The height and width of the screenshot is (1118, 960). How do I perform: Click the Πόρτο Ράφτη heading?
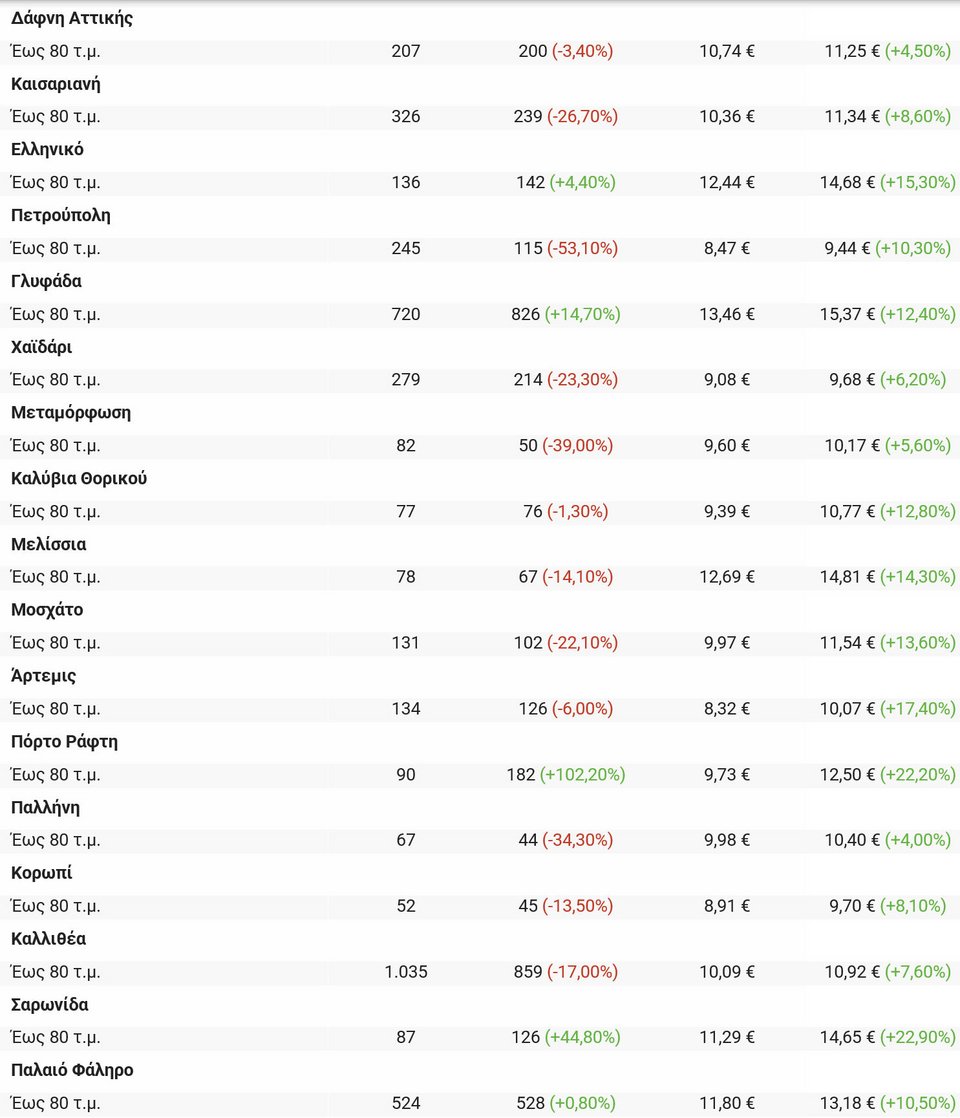[65, 742]
